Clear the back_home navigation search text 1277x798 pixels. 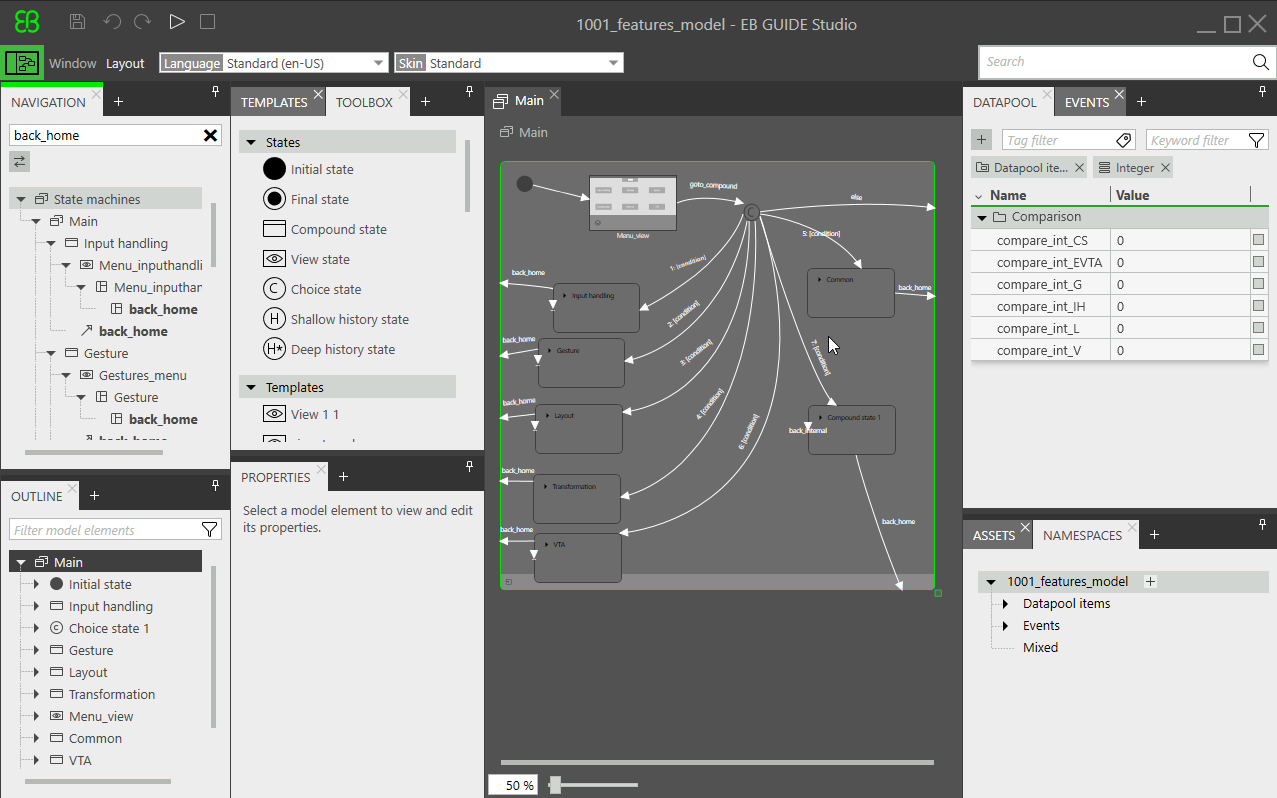click(x=211, y=135)
